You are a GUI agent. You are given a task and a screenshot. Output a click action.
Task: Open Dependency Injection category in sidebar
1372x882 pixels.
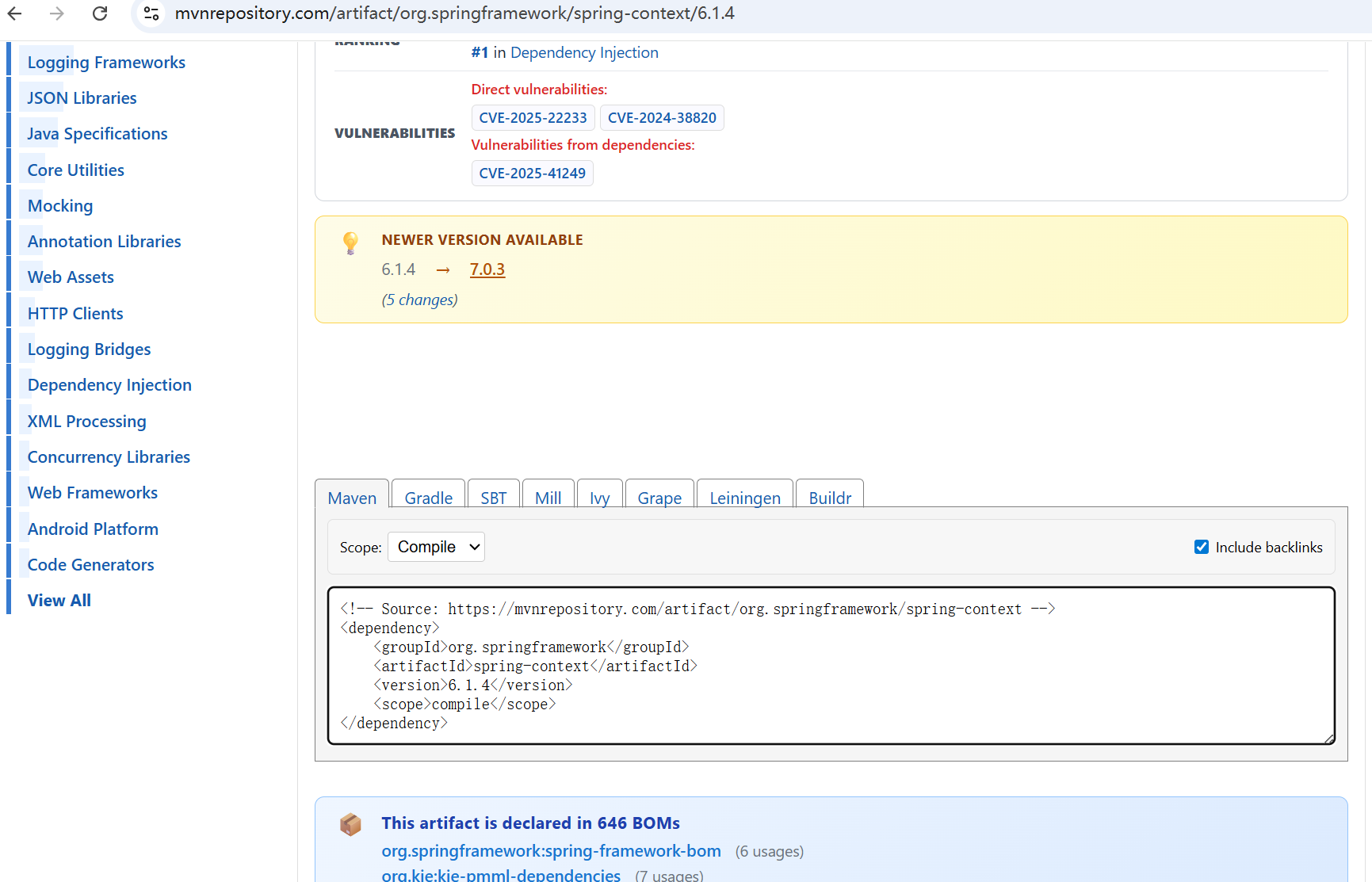109,385
